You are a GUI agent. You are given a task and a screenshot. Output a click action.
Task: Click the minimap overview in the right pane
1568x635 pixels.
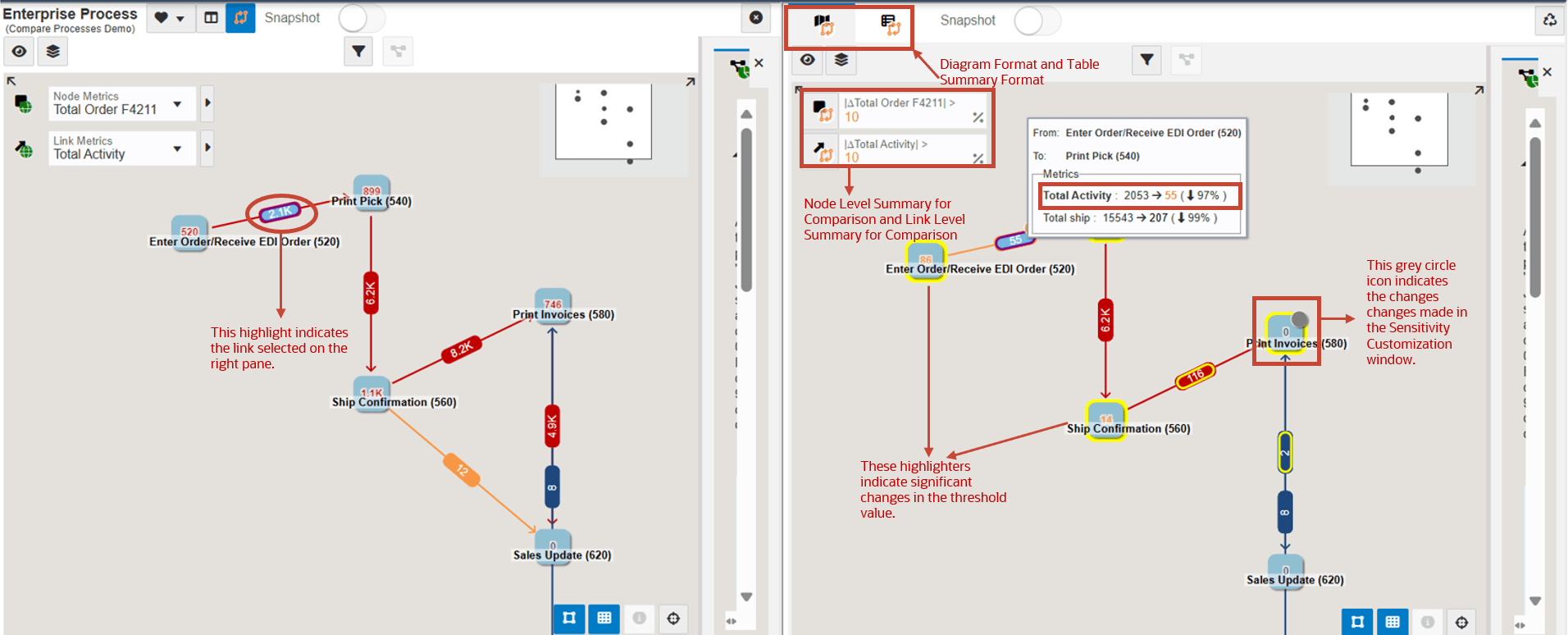(1399, 129)
